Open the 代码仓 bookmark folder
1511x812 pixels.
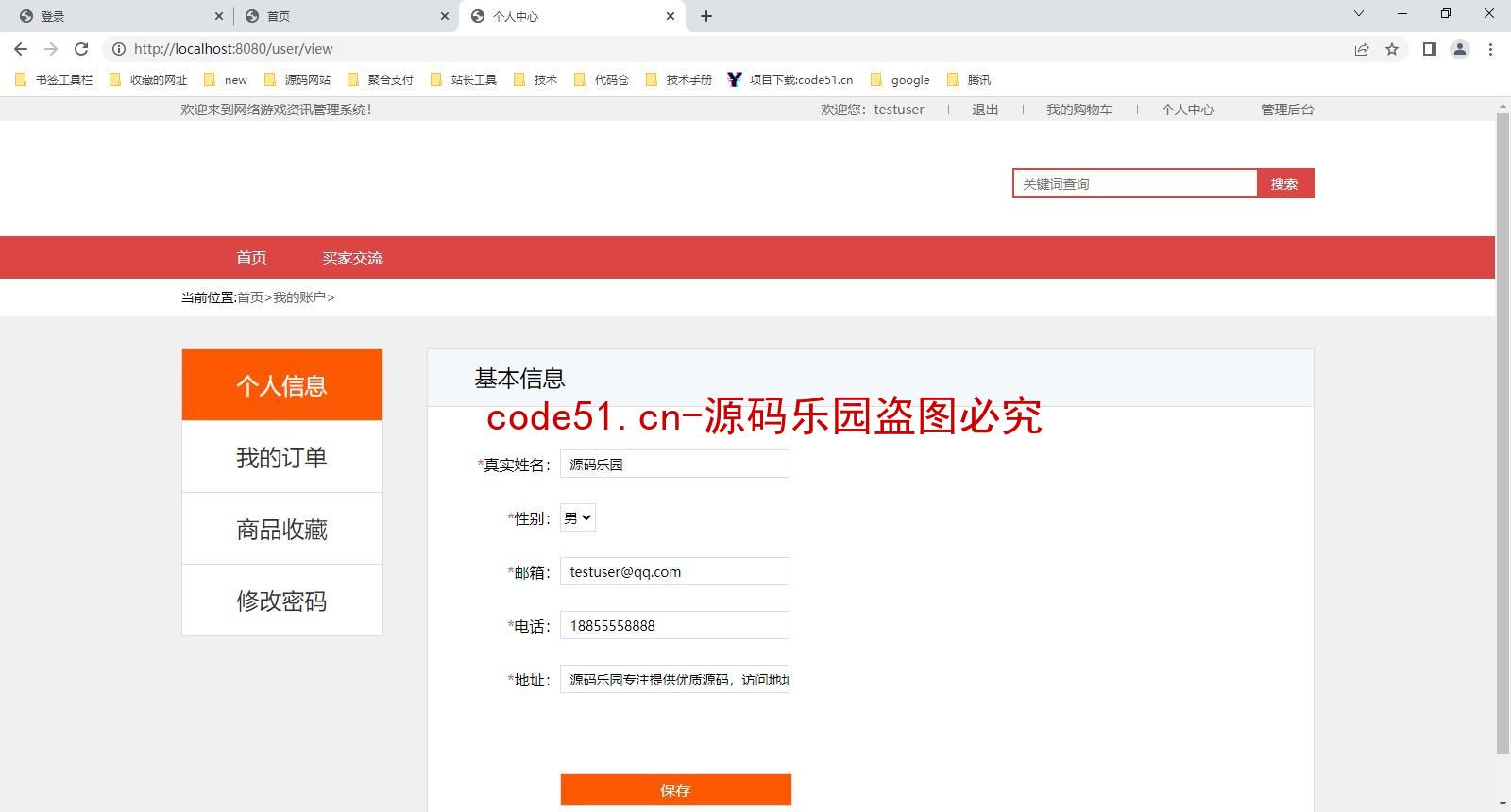click(x=602, y=80)
